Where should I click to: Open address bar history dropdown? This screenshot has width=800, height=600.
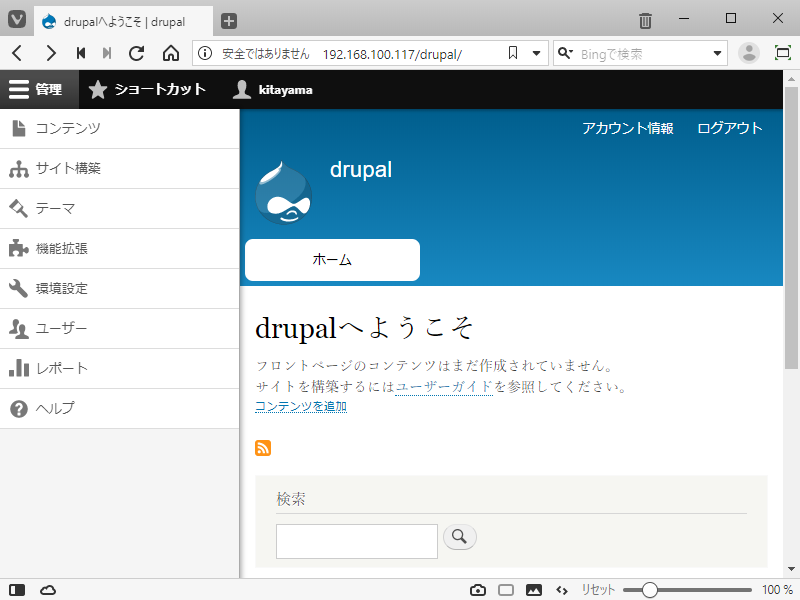click(x=536, y=53)
